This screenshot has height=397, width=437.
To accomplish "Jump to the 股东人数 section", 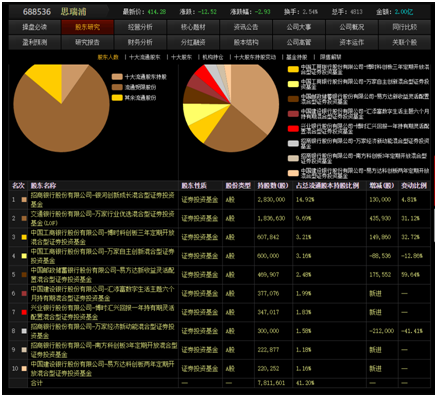I will click(108, 57).
